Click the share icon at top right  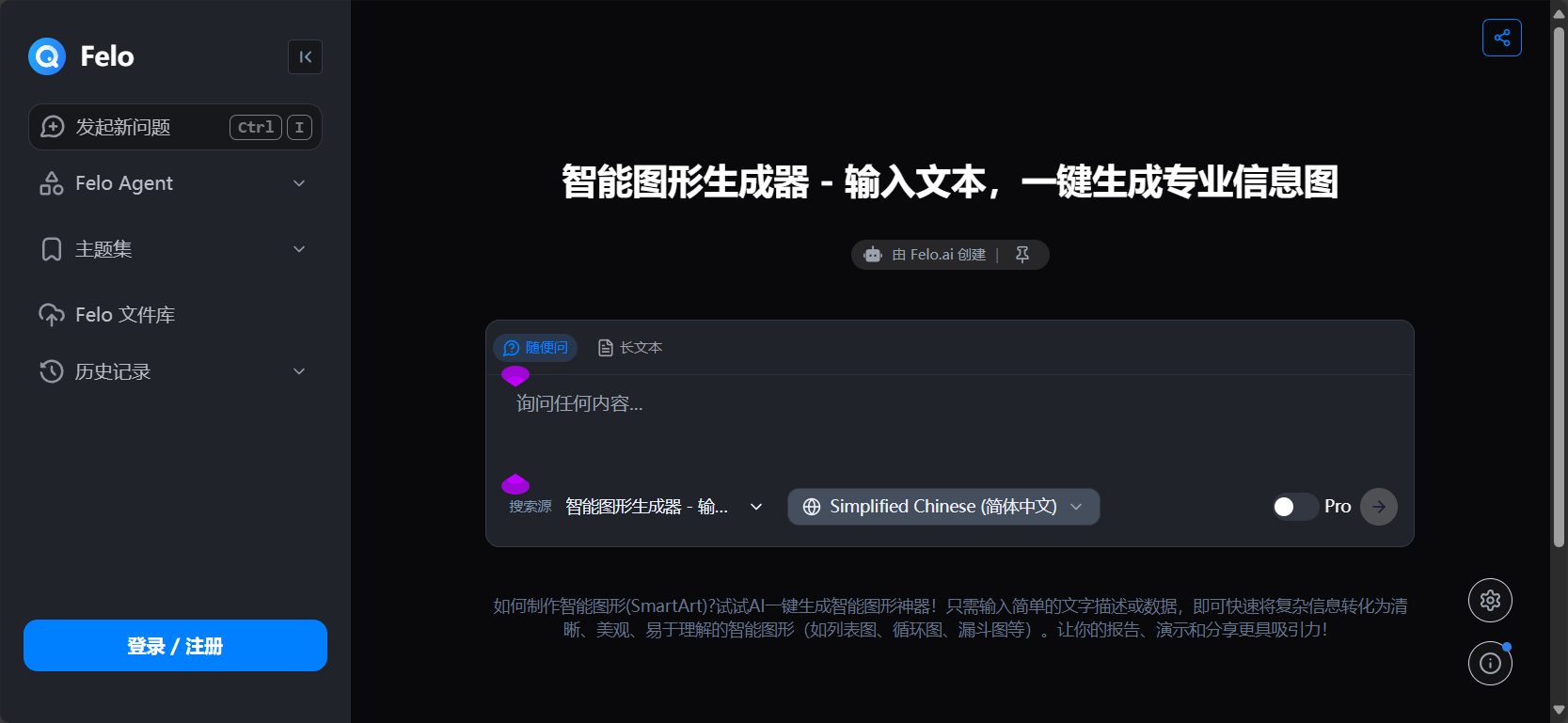(x=1502, y=38)
